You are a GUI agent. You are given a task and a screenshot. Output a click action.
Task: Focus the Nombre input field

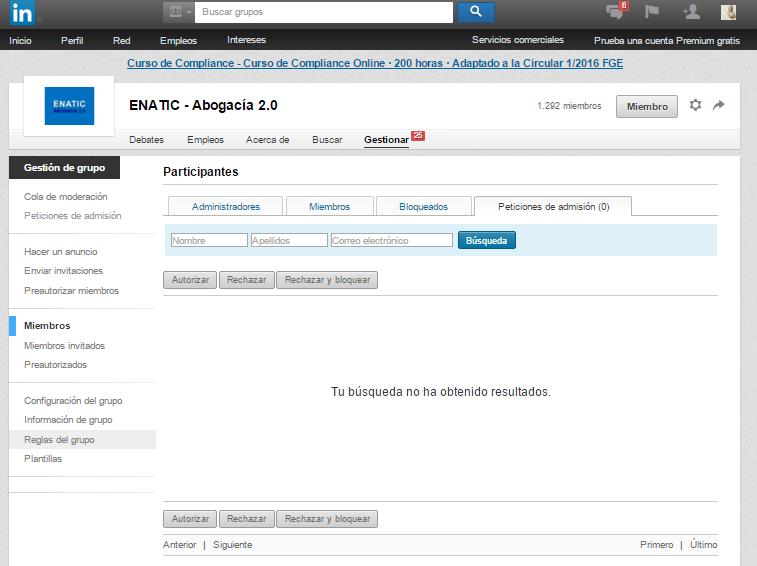209,240
